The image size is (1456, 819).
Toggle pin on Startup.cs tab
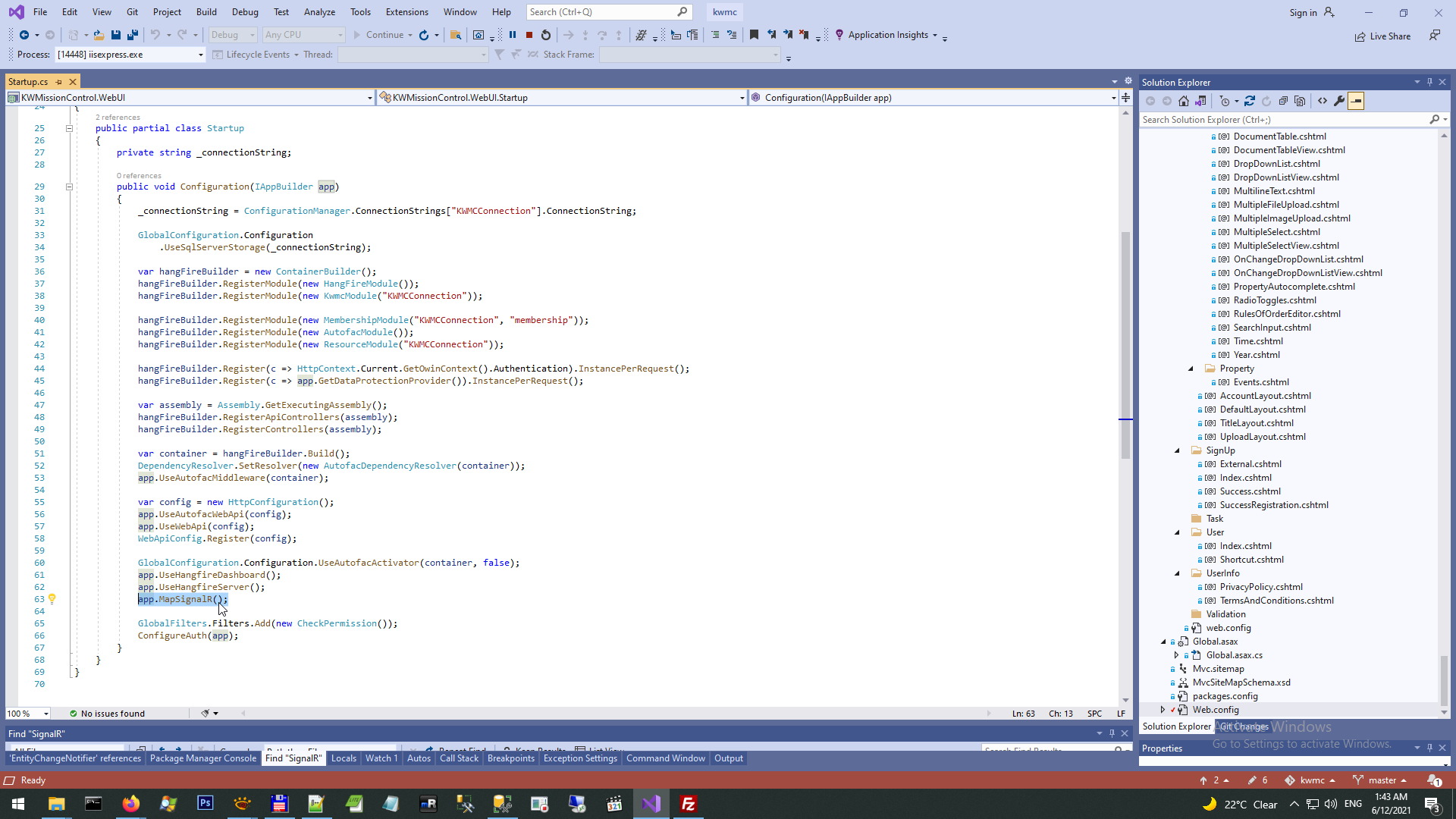(59, 82)
